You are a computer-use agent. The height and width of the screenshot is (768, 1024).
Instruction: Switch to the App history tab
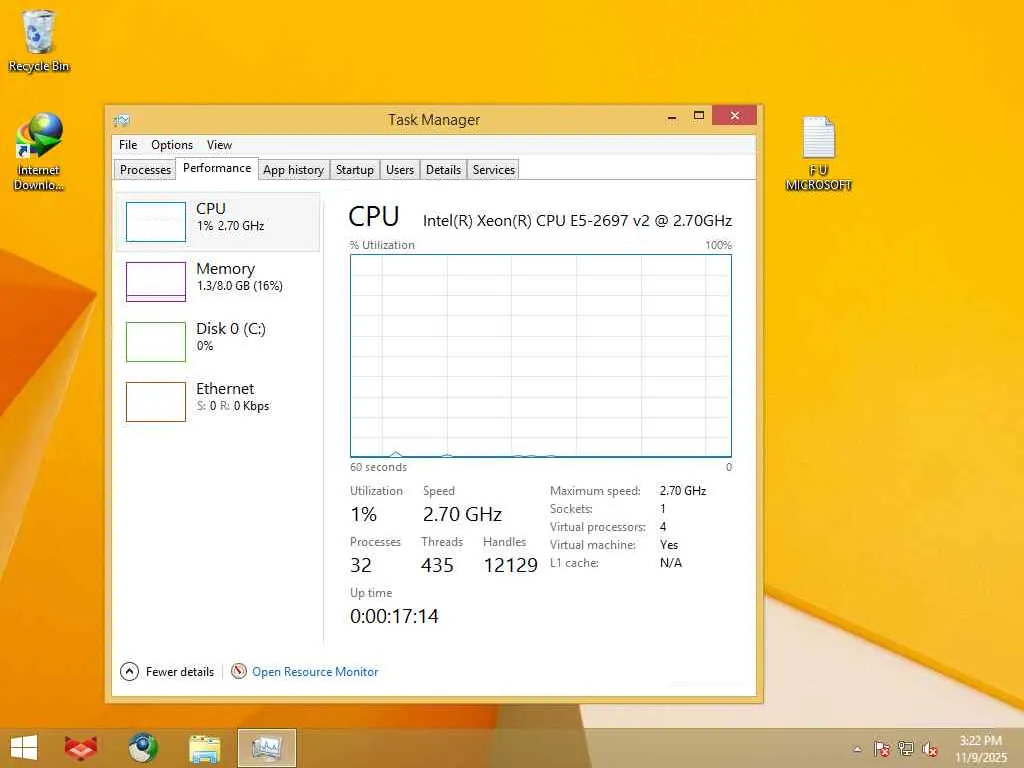[293, 170]
